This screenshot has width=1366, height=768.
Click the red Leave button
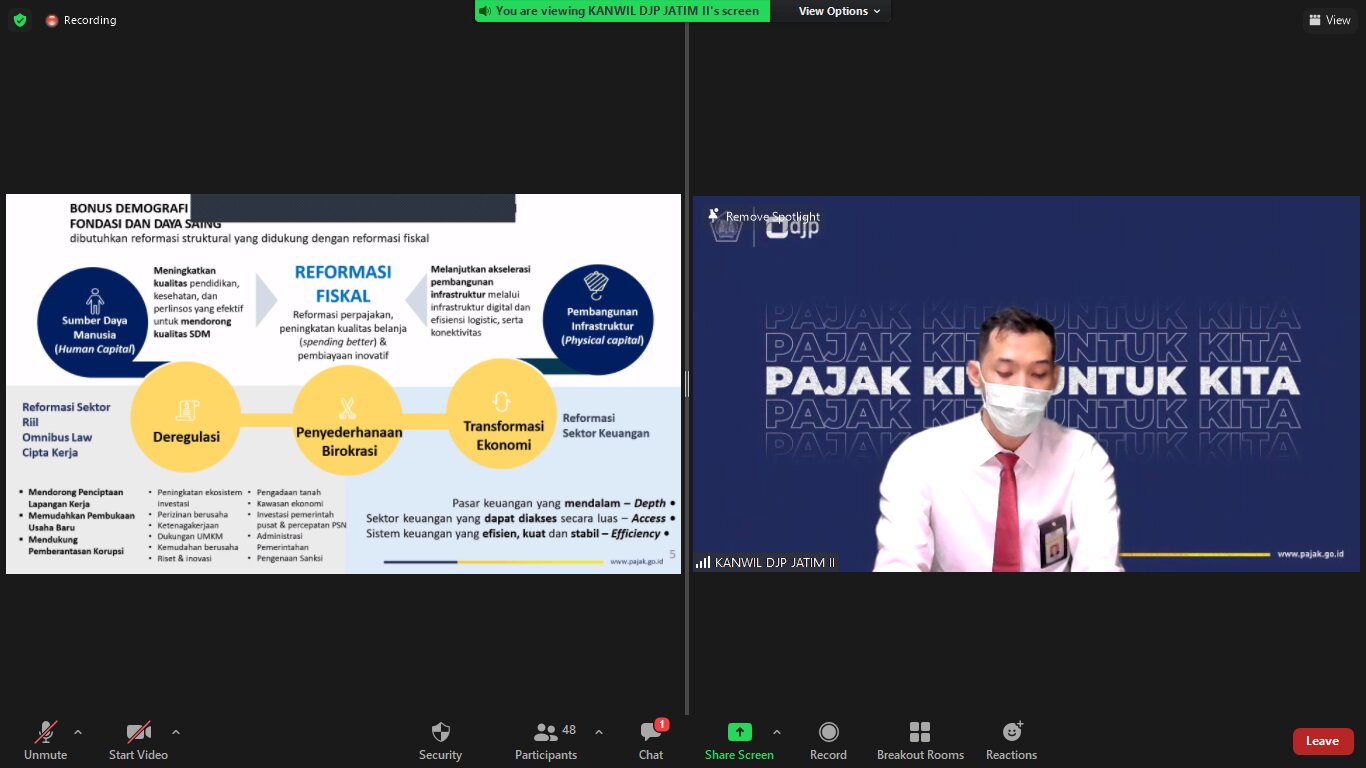[1322, 741]
